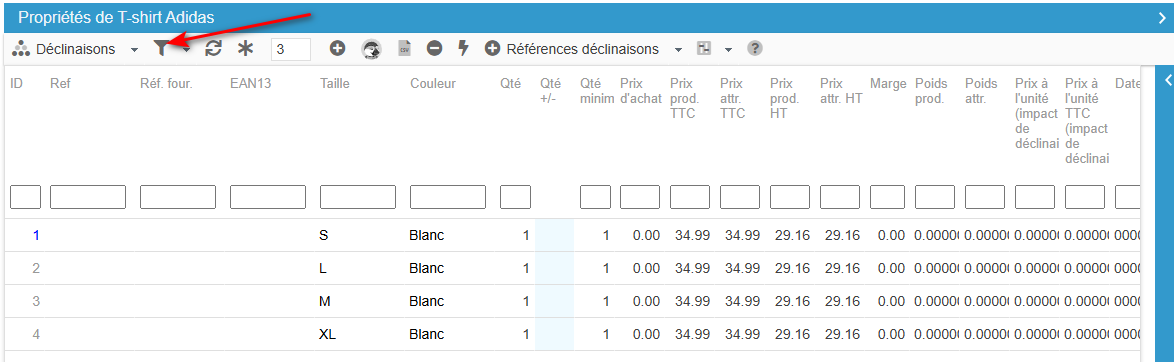Open the Références déclinaisons dropdown
The height and width of the screenshot is (362, 1174).
[x=678, y=50]
